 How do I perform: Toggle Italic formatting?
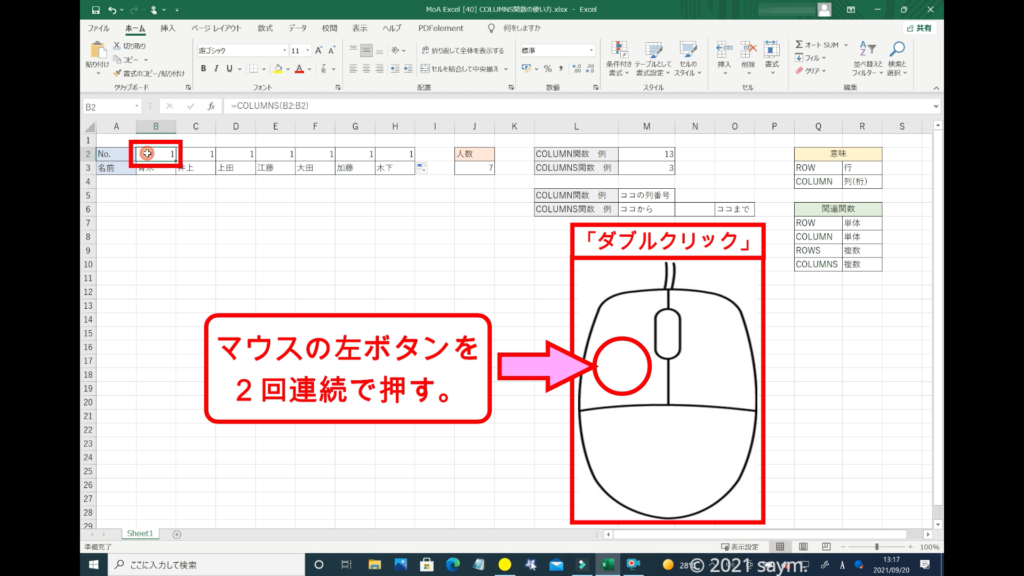point(217,69)
